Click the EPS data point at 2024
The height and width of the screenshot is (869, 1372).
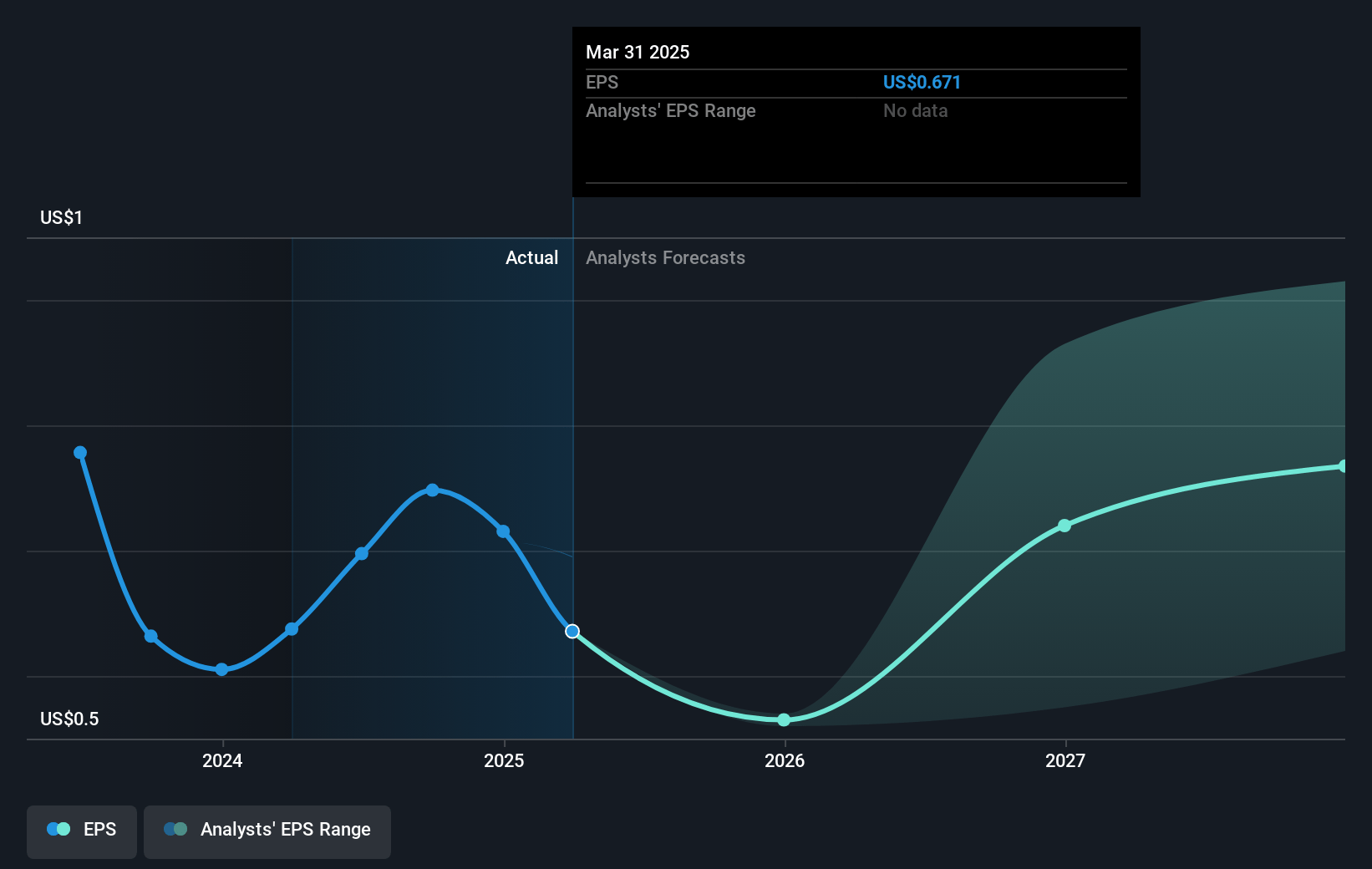coord(221,669)
